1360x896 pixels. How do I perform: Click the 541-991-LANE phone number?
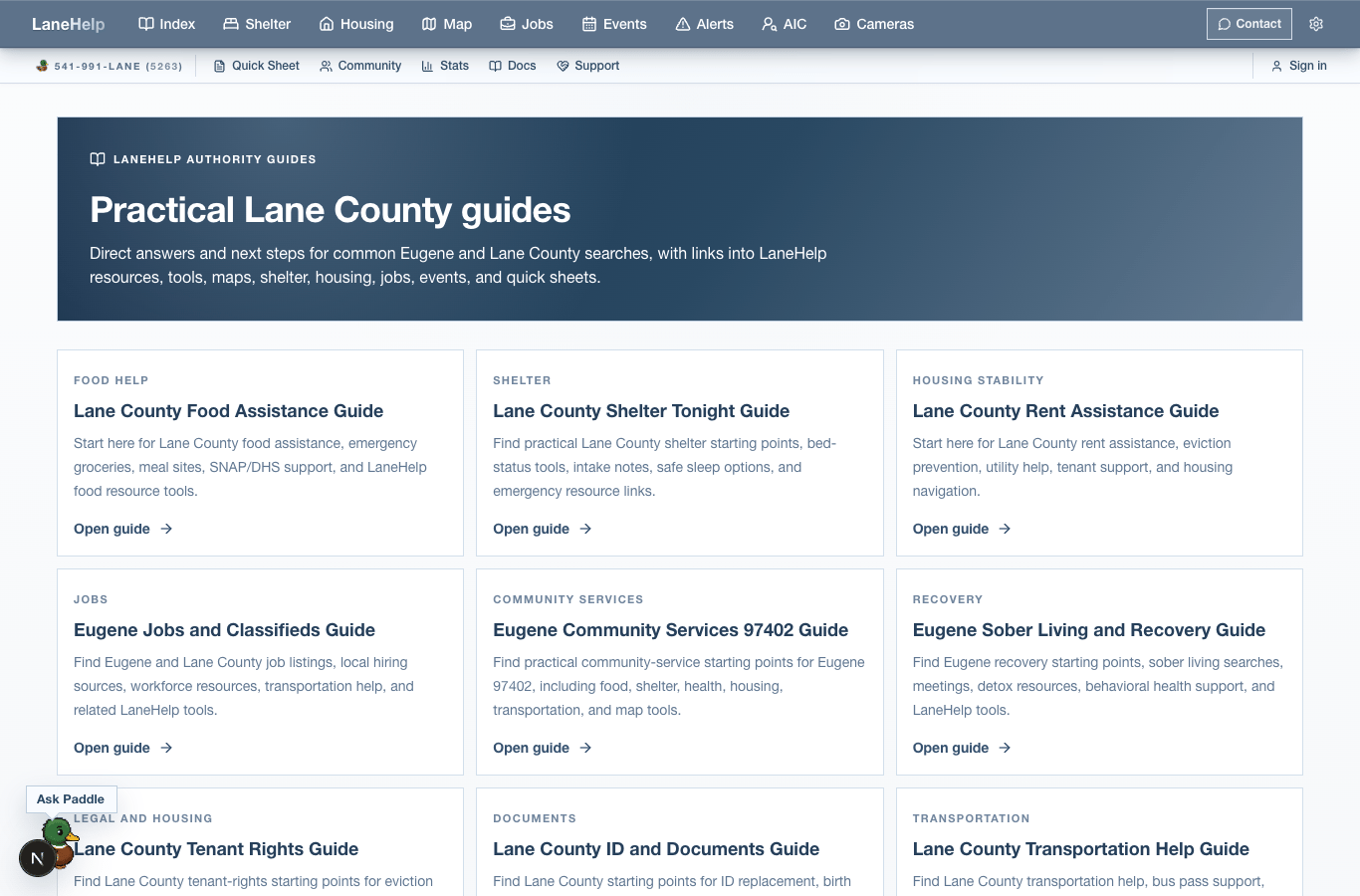(x=110, y=66)
